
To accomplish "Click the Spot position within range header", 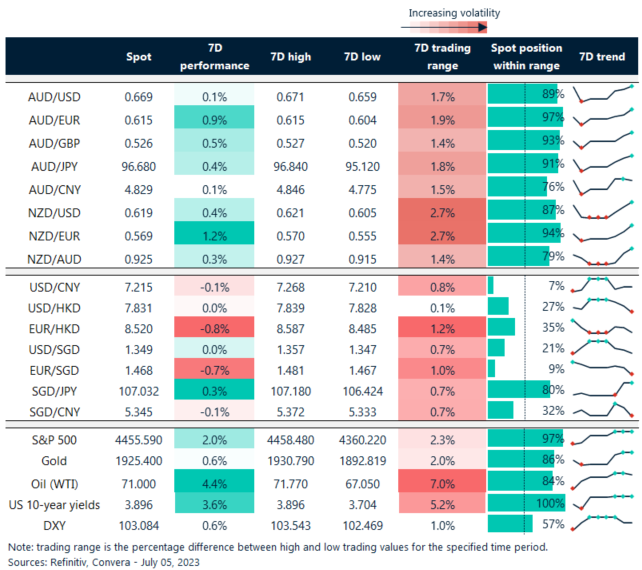I will [x=526, y=57].
